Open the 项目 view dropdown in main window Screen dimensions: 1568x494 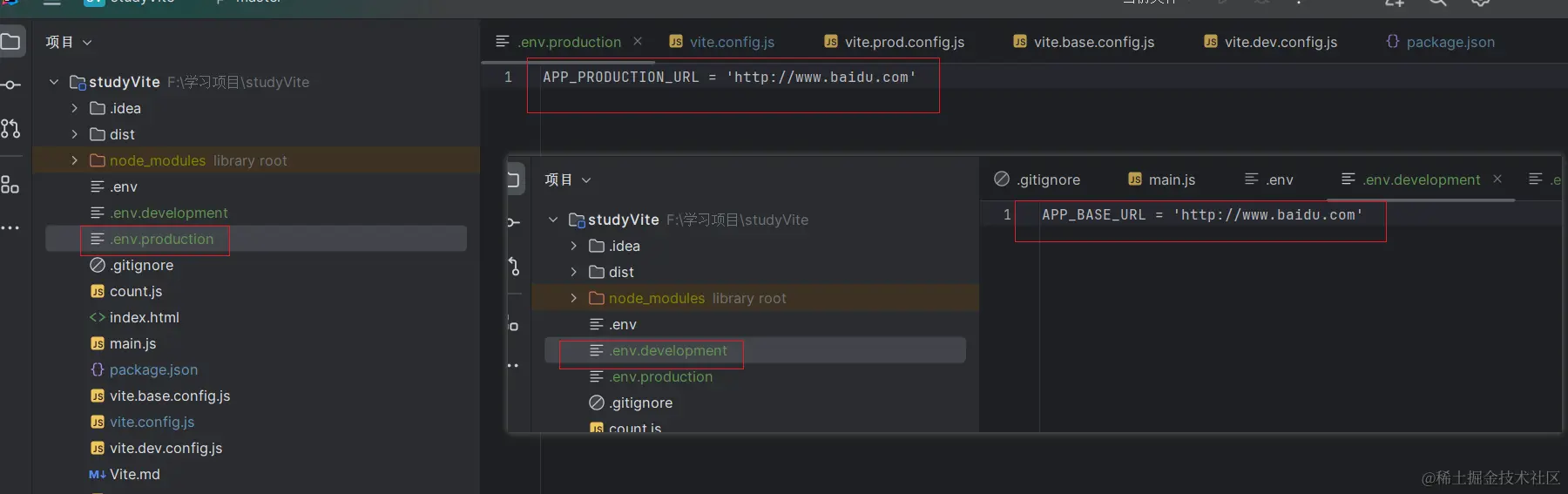coord(69,42)
